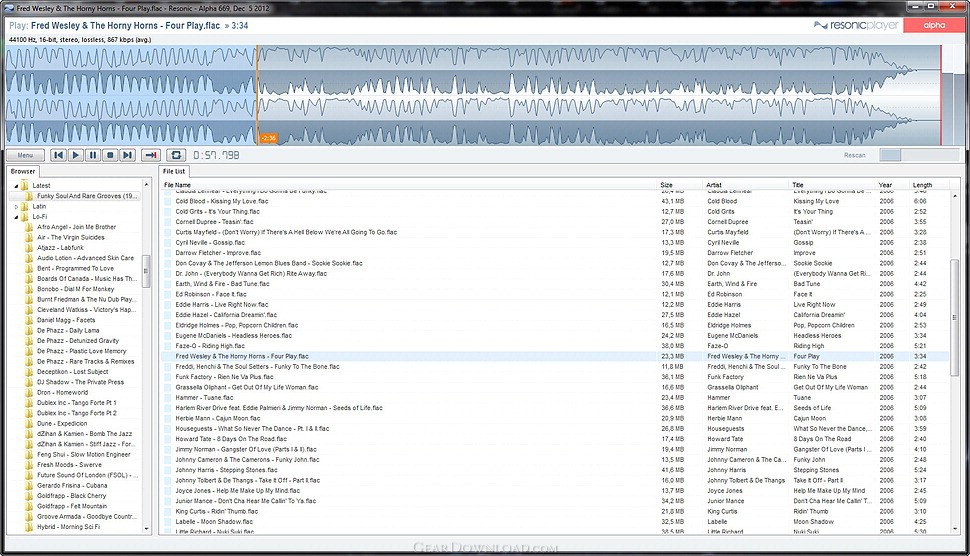970x556 pixels.
Task: Click the Dune - Expedicion folder icon
Action: click(29, 424)
